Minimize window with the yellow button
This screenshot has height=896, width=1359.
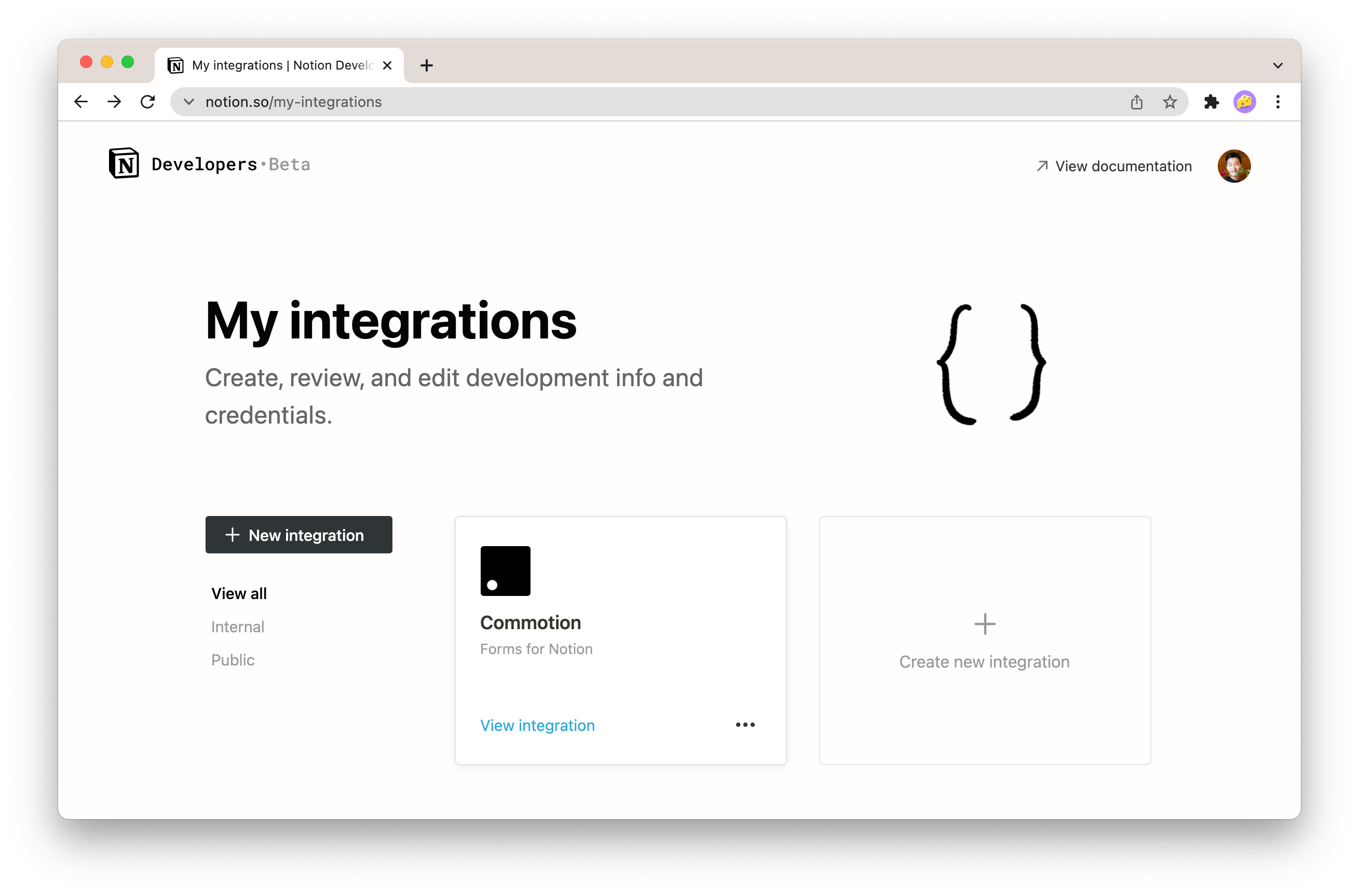click(107, 62)
